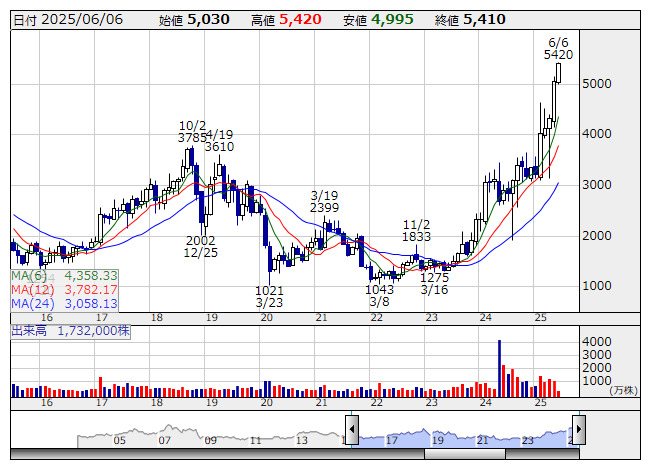Click year 19 in the overview navigator
Screen dimensions: 653x470
pos(437,440)
